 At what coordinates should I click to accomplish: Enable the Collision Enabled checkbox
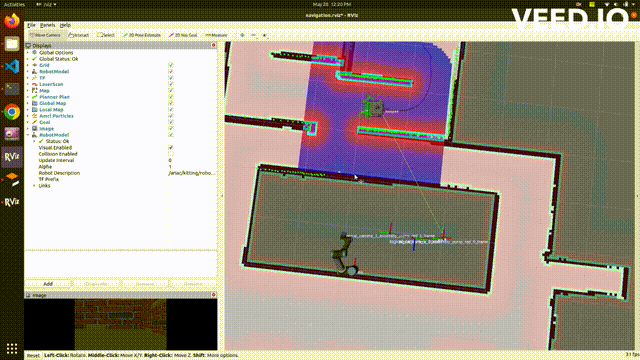[171, 154]
